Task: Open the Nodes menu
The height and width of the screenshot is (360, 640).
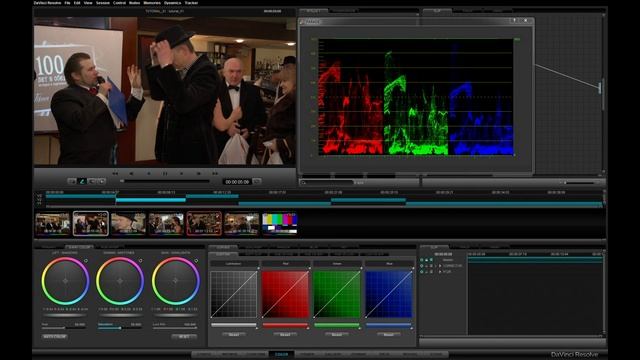Action: coord(134,2)
